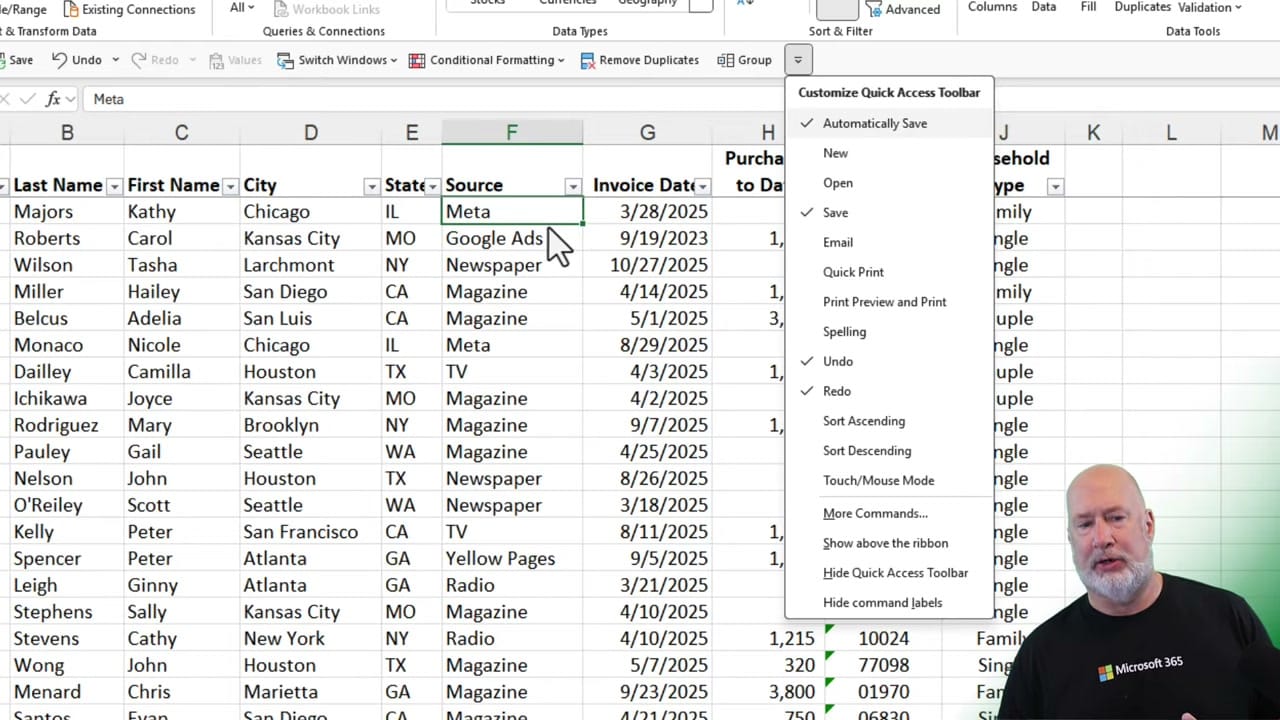
Task: Uncheck Redo in the customize menu
Action: click(x=837, y=391)
